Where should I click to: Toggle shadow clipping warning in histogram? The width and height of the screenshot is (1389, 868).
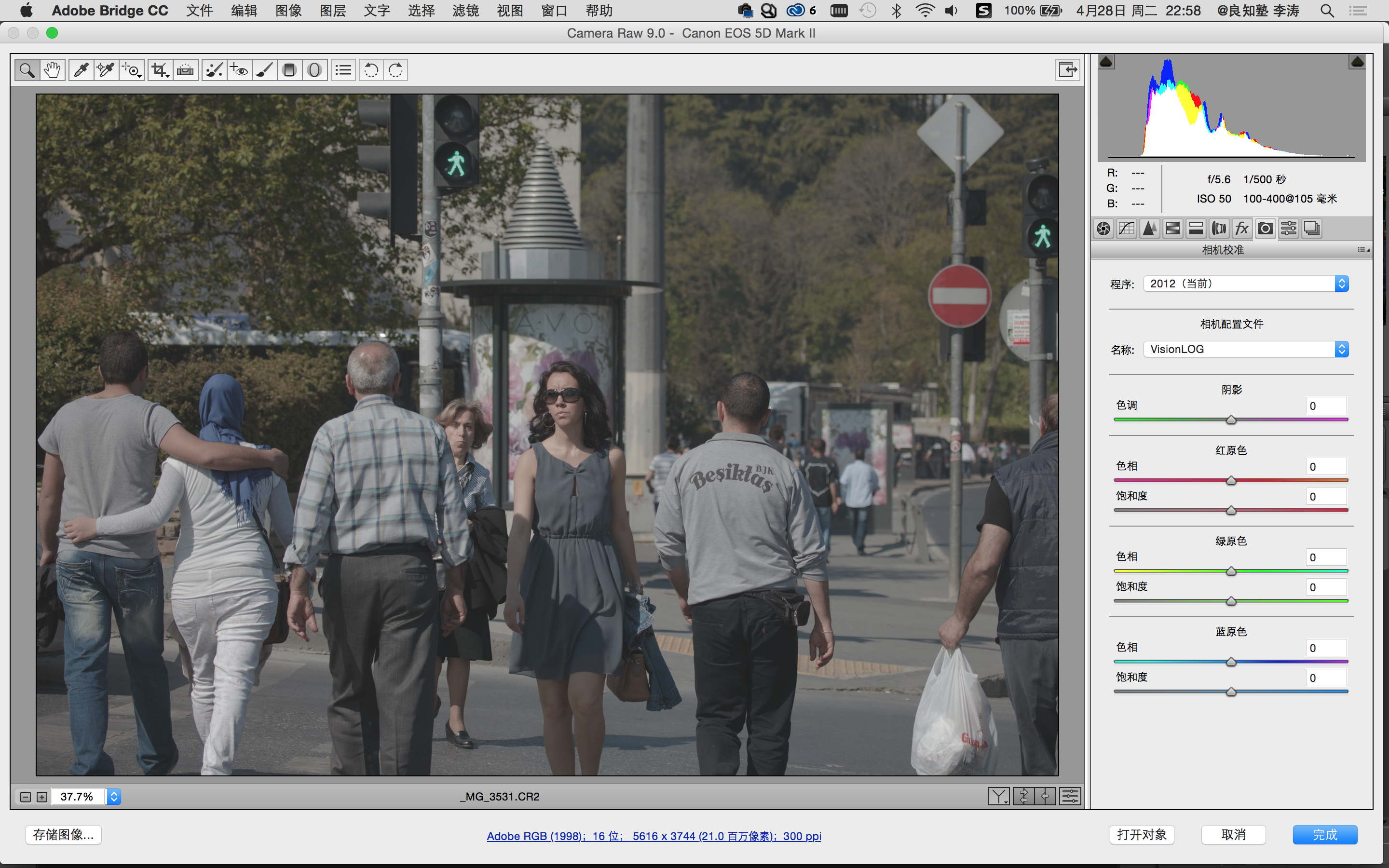pos(1106,61)
